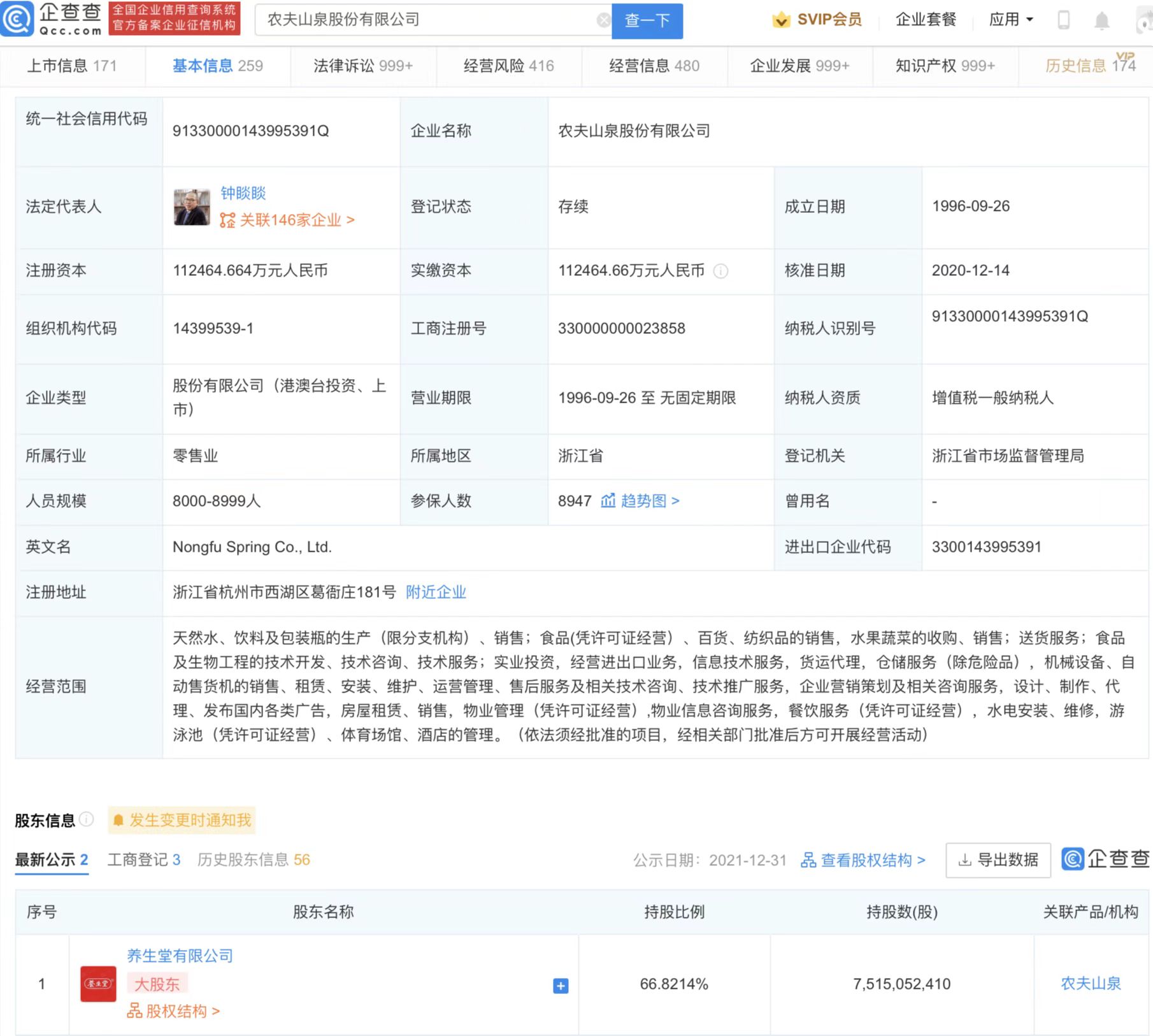Viewport: 1153px width, 1036px height.
Task: Switch to 上市信息 tab
Action: point(72,66)
